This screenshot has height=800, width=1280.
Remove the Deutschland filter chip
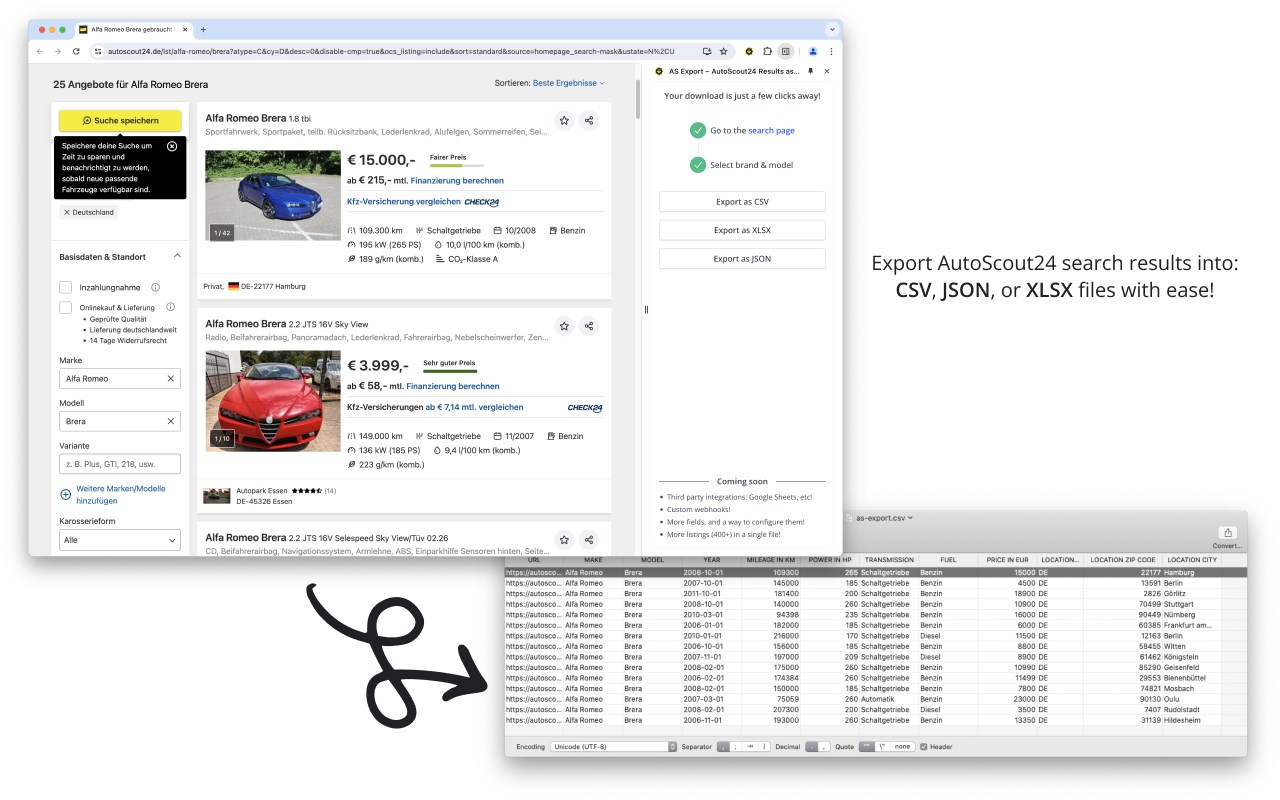point(67,212)
